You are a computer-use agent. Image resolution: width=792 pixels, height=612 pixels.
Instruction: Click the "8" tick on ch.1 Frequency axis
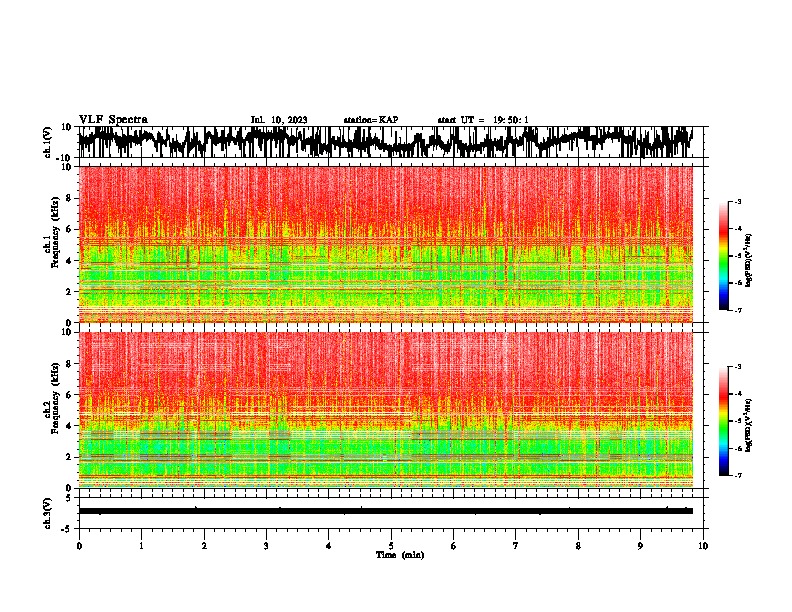click(70, 198)
